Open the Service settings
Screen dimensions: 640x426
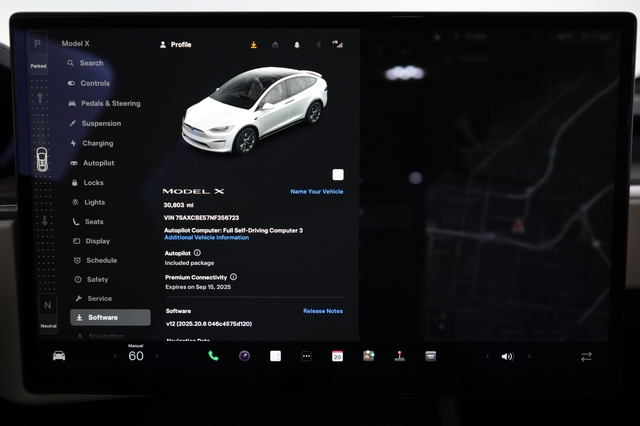coord(93,298)
